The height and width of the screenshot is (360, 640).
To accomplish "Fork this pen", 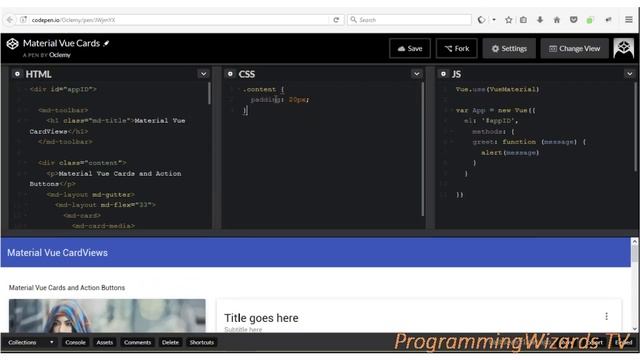I will tap(456, 49).
